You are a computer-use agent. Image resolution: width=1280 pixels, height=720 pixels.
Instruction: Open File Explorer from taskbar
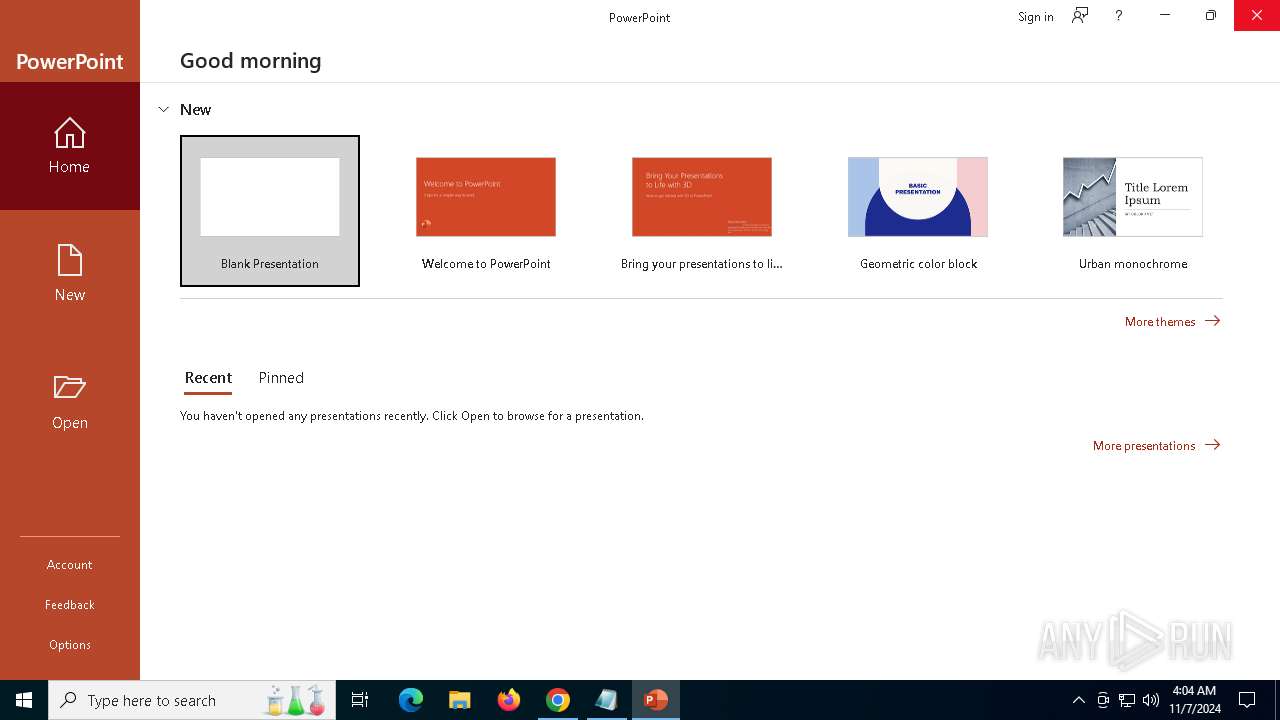click(460, 700)
